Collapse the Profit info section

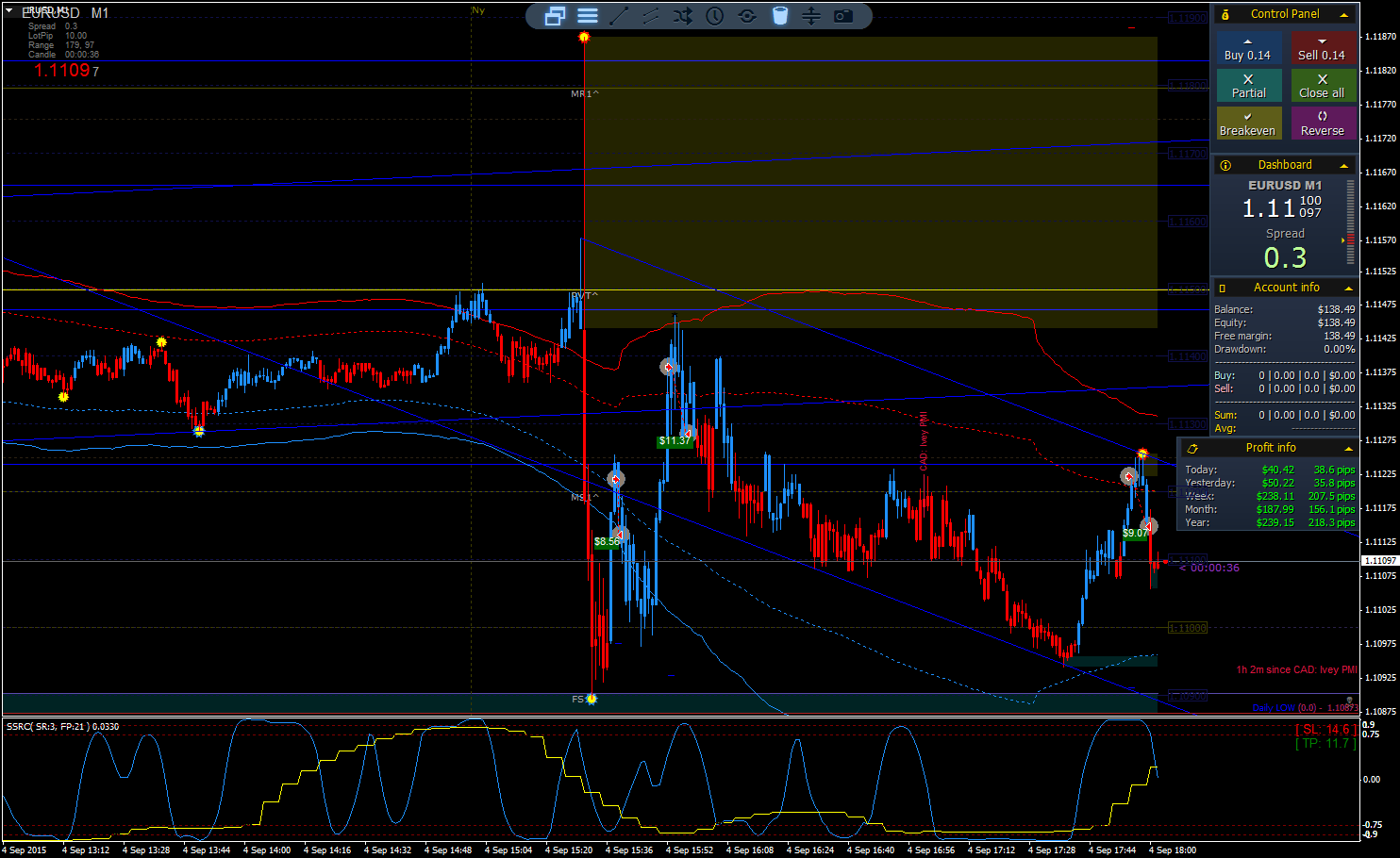tap(1348, 448)
